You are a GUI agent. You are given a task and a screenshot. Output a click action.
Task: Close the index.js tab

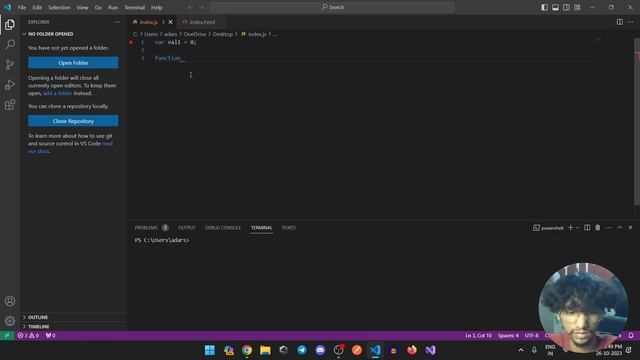[171, 22]
